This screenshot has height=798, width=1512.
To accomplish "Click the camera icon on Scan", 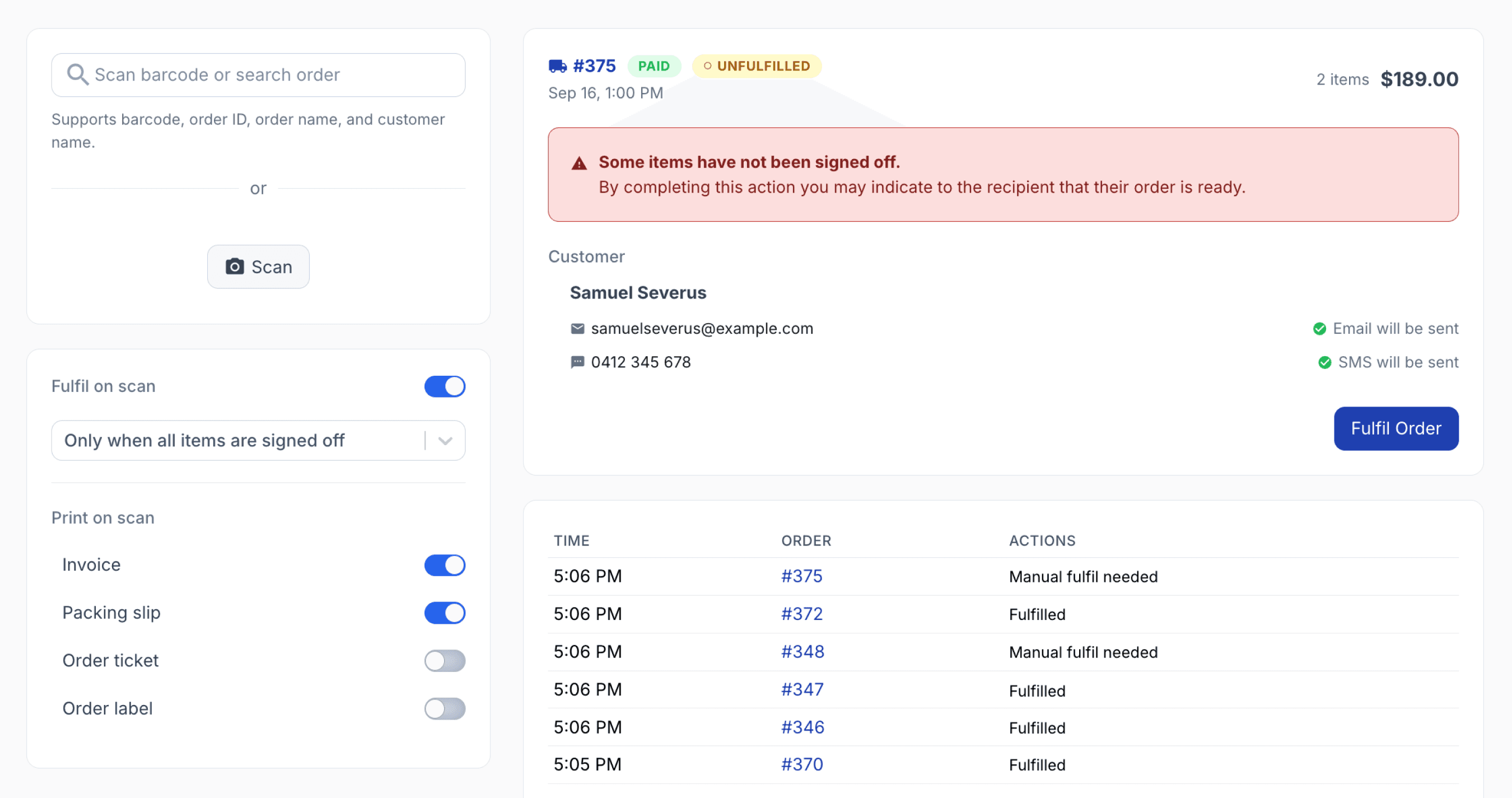I will (235, 267).
